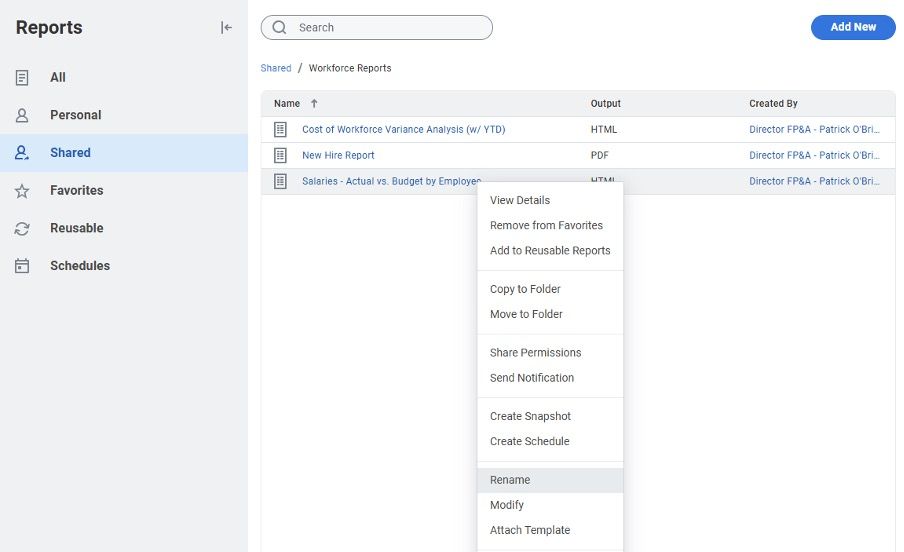This screenshot has height=552, width=904.
Task: Select Copy to Folder
Action: coord(525,289)
